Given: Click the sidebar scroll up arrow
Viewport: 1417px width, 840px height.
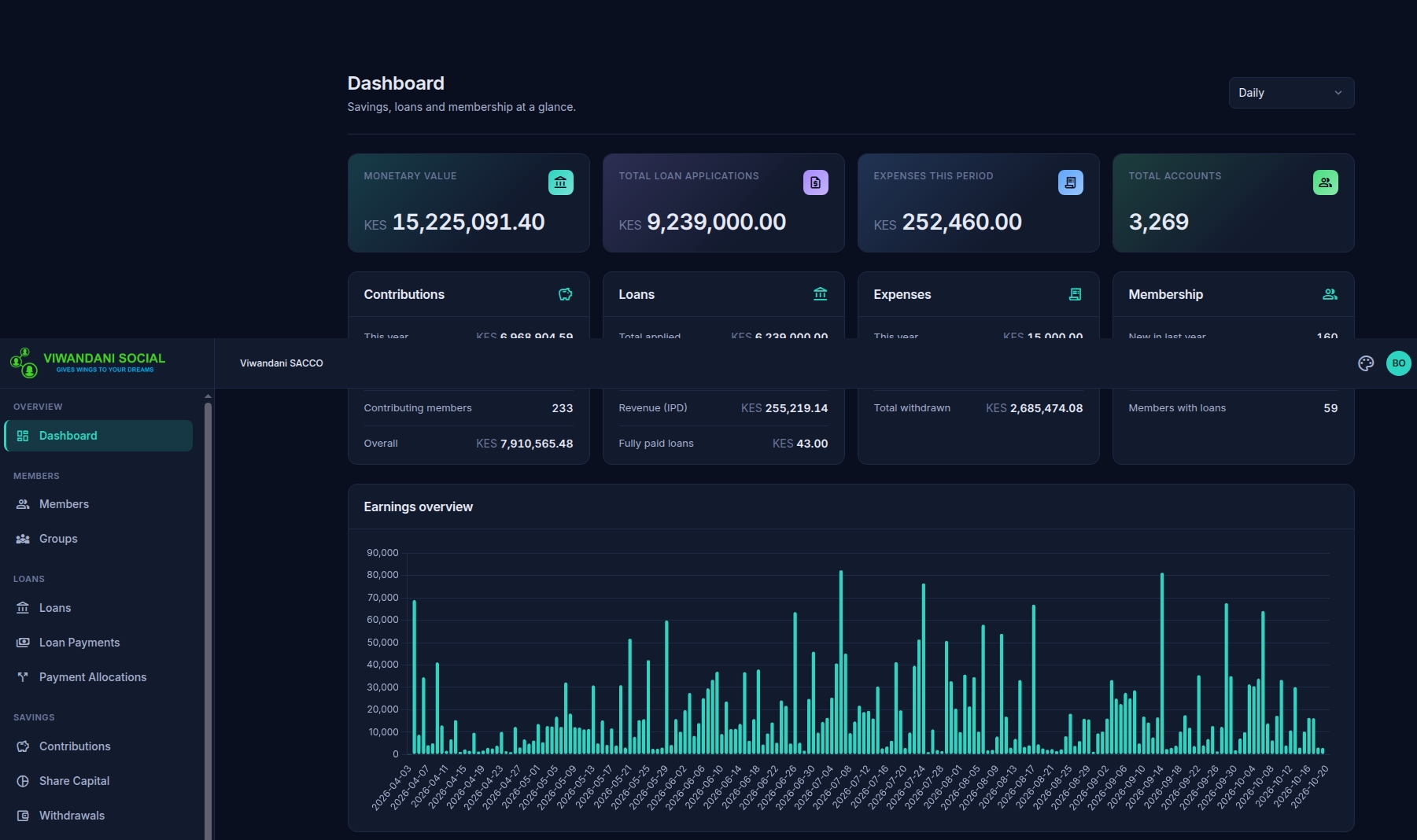Looking at the screenshot, I should 208,396.
